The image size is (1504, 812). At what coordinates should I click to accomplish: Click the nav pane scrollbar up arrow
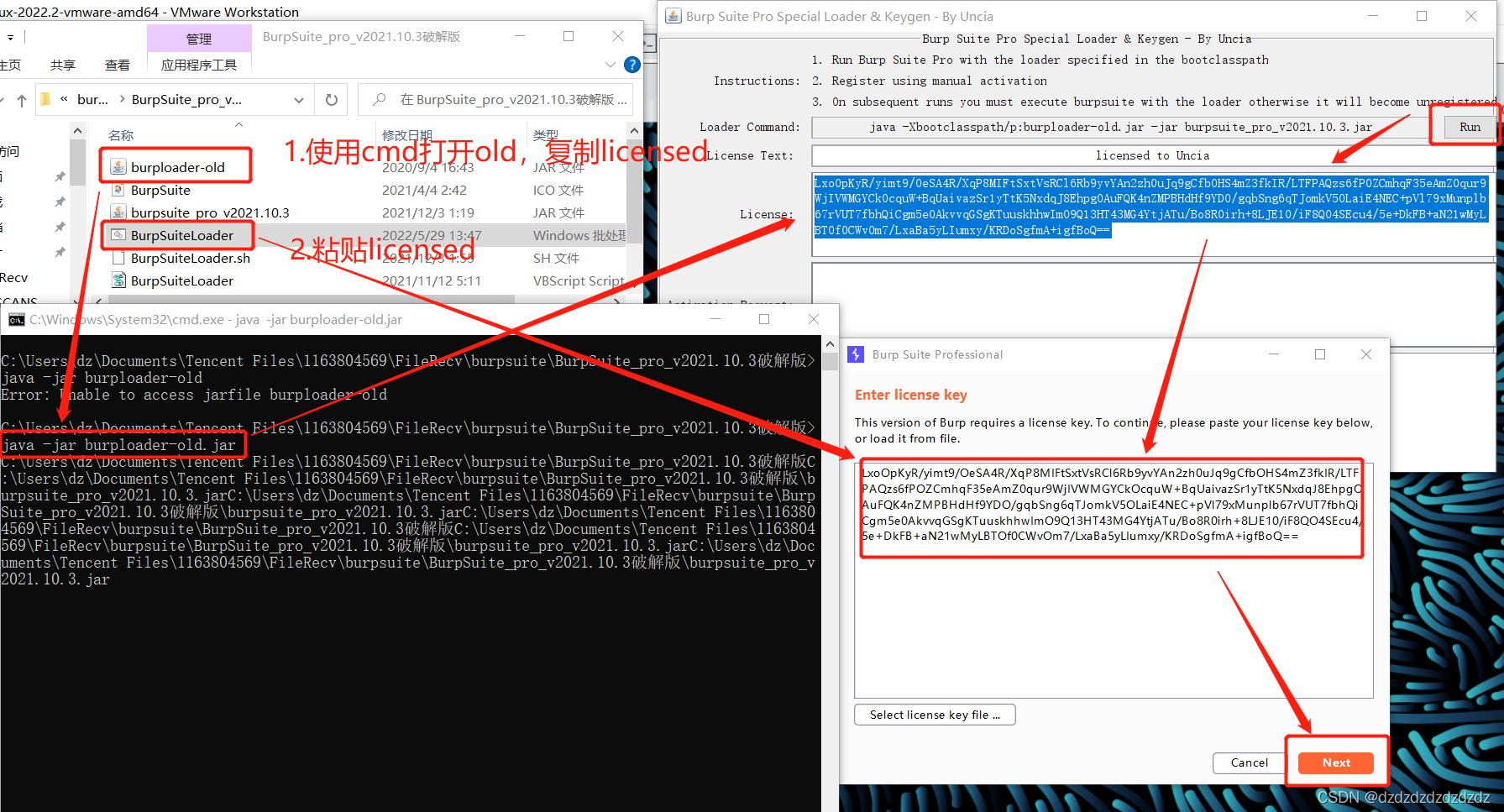78,130
